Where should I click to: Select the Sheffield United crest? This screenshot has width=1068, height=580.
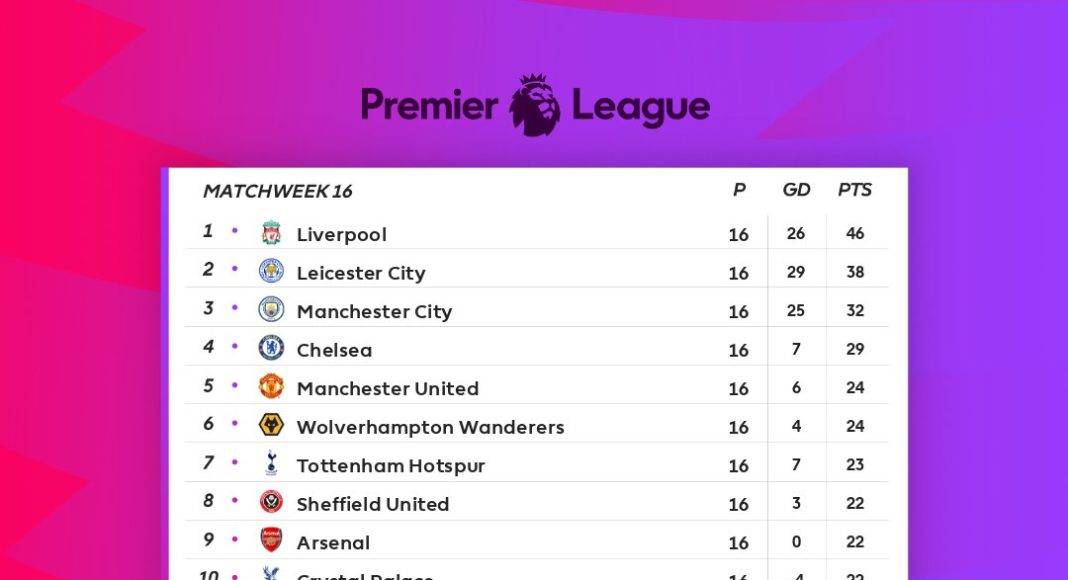271,502
